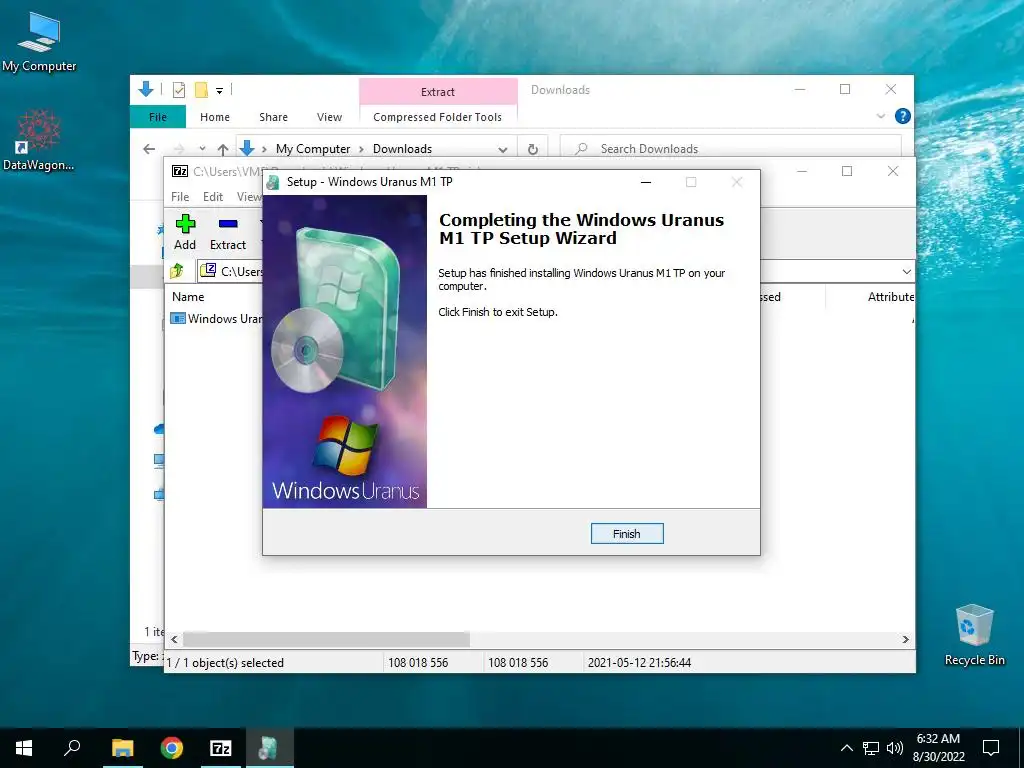Open Explorer recent locations dropdown
This screenshot has height=768, width=1024.
click(202, 149)
